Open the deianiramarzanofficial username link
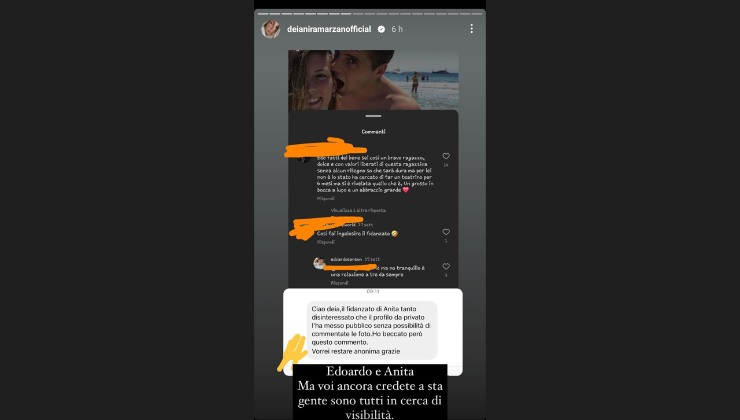The image size is (740, 420). [x=329, y=29]
